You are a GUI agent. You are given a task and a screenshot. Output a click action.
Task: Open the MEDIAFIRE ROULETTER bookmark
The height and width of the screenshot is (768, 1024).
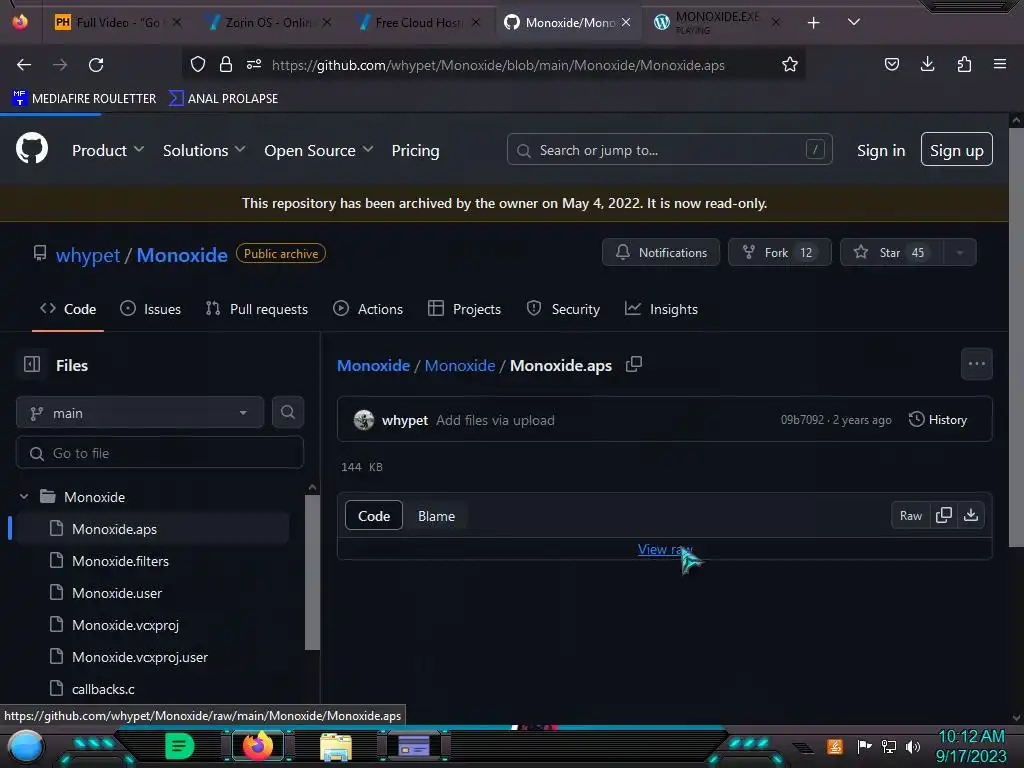[x=84, y=98]
